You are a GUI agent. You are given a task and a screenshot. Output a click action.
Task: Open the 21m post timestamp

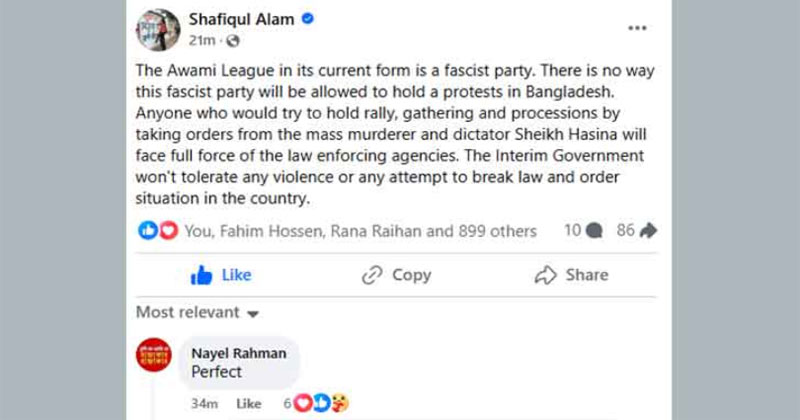click(x=201, y=41)
